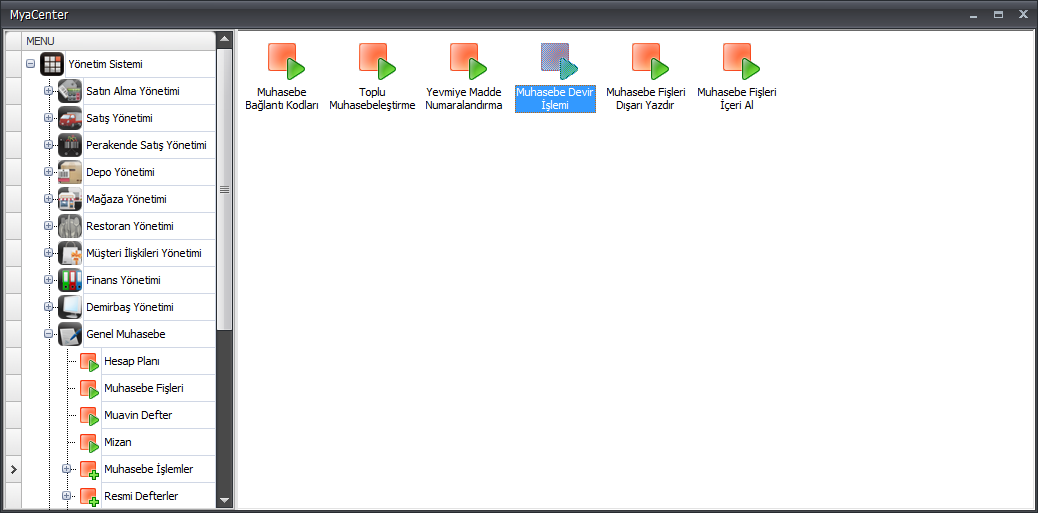
Task: Click the Müşteri İlişkileri Yönetimi icon
Action: point(70,254)
